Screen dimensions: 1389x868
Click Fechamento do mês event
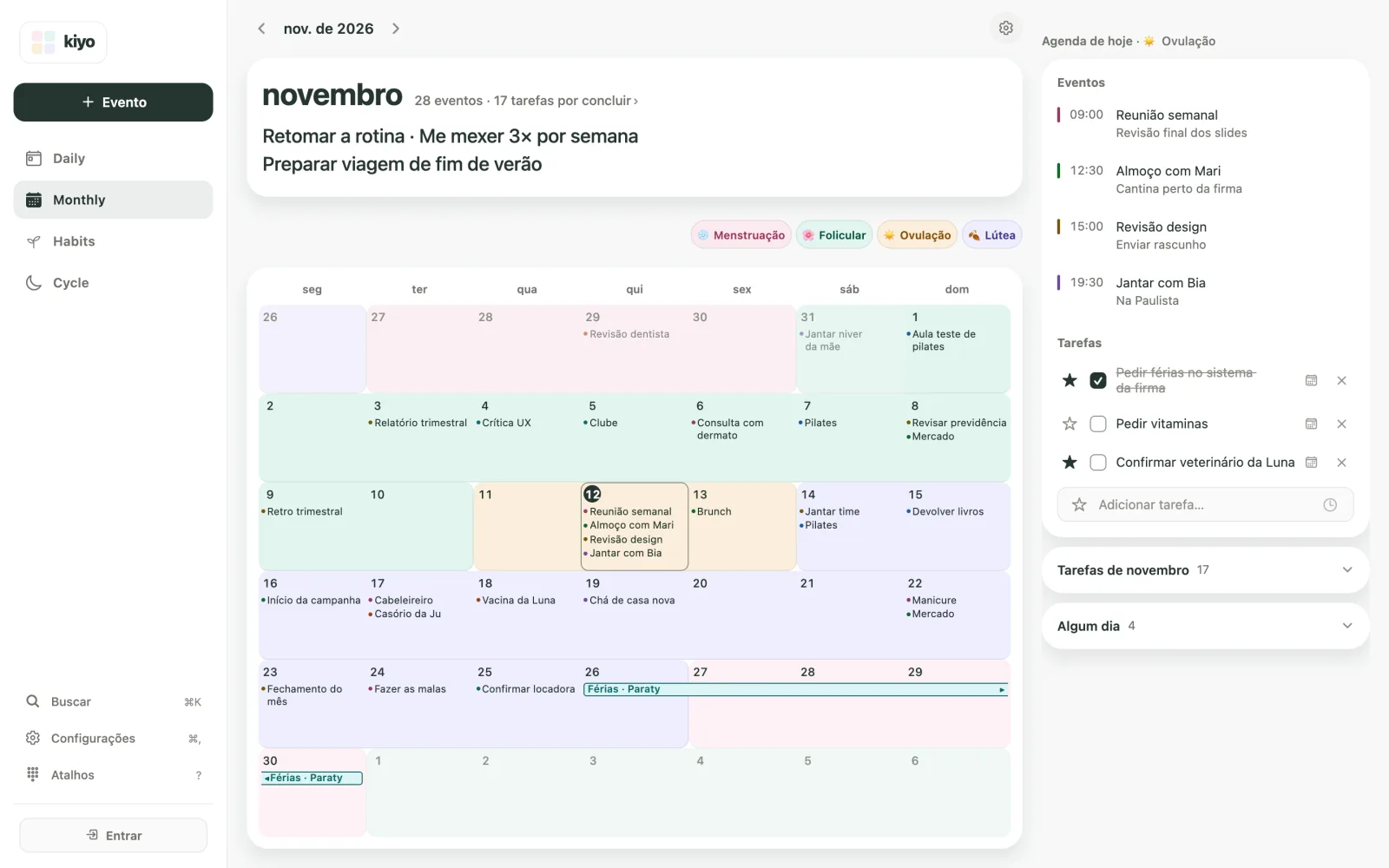pos(302,695)
